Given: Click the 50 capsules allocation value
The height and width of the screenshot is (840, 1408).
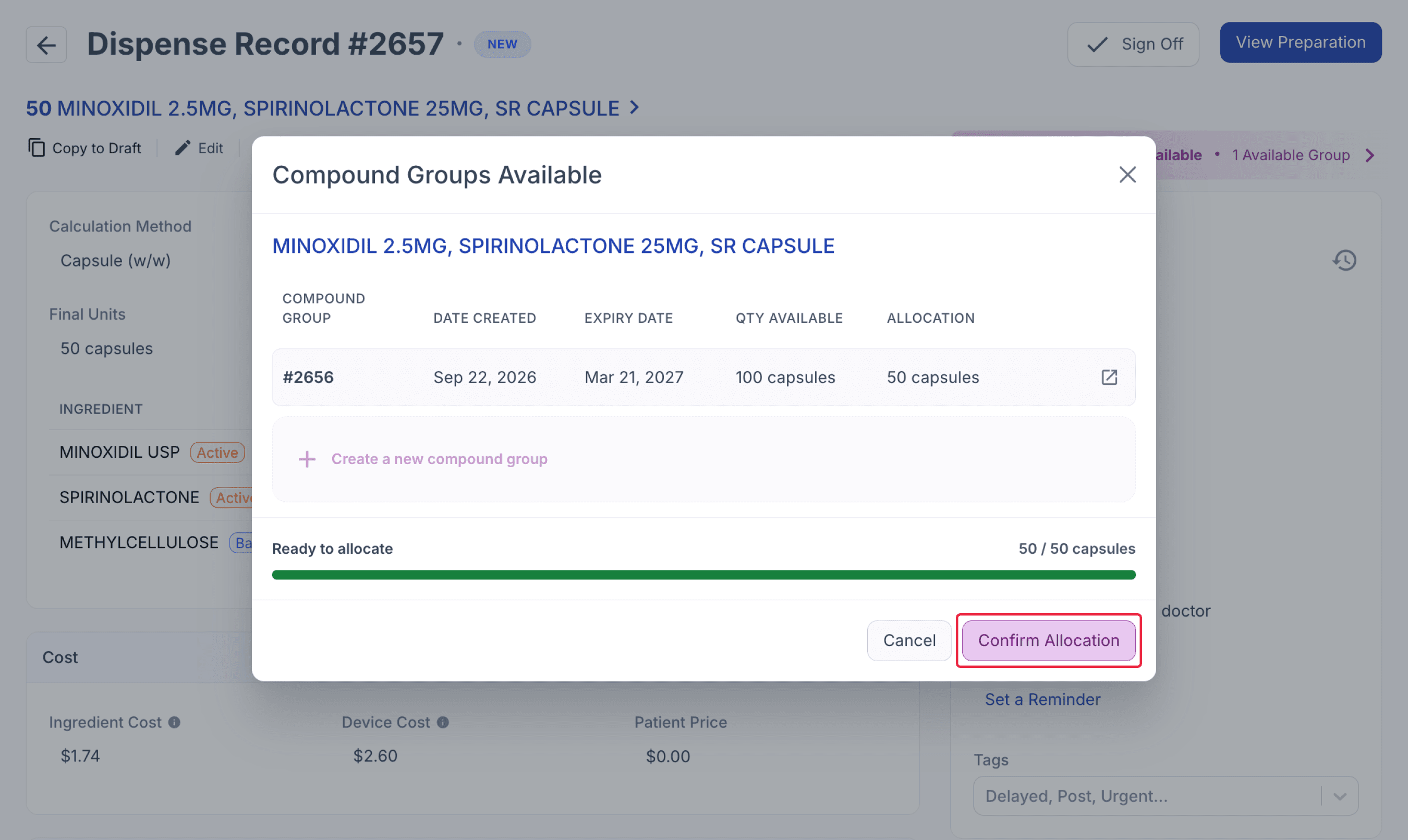Looking at the screenshot, I should point(932,378).
